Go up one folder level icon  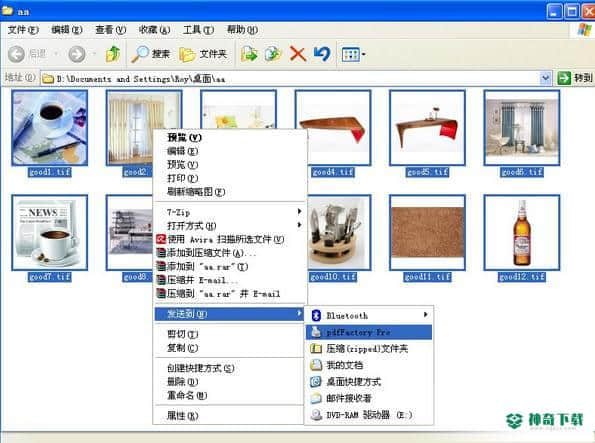click(113, 54)
